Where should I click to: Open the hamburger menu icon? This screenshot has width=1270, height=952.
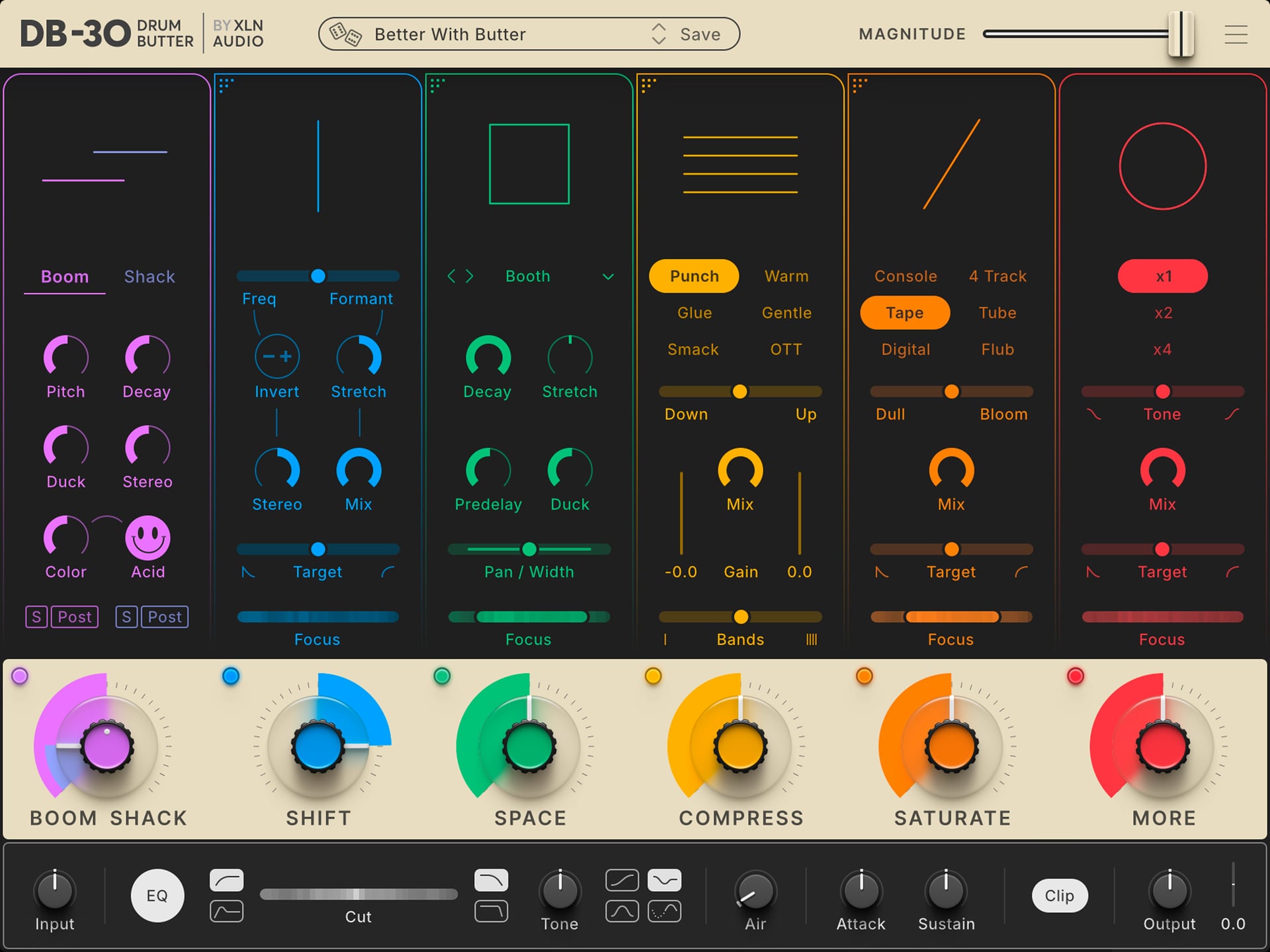[1236, 34]
